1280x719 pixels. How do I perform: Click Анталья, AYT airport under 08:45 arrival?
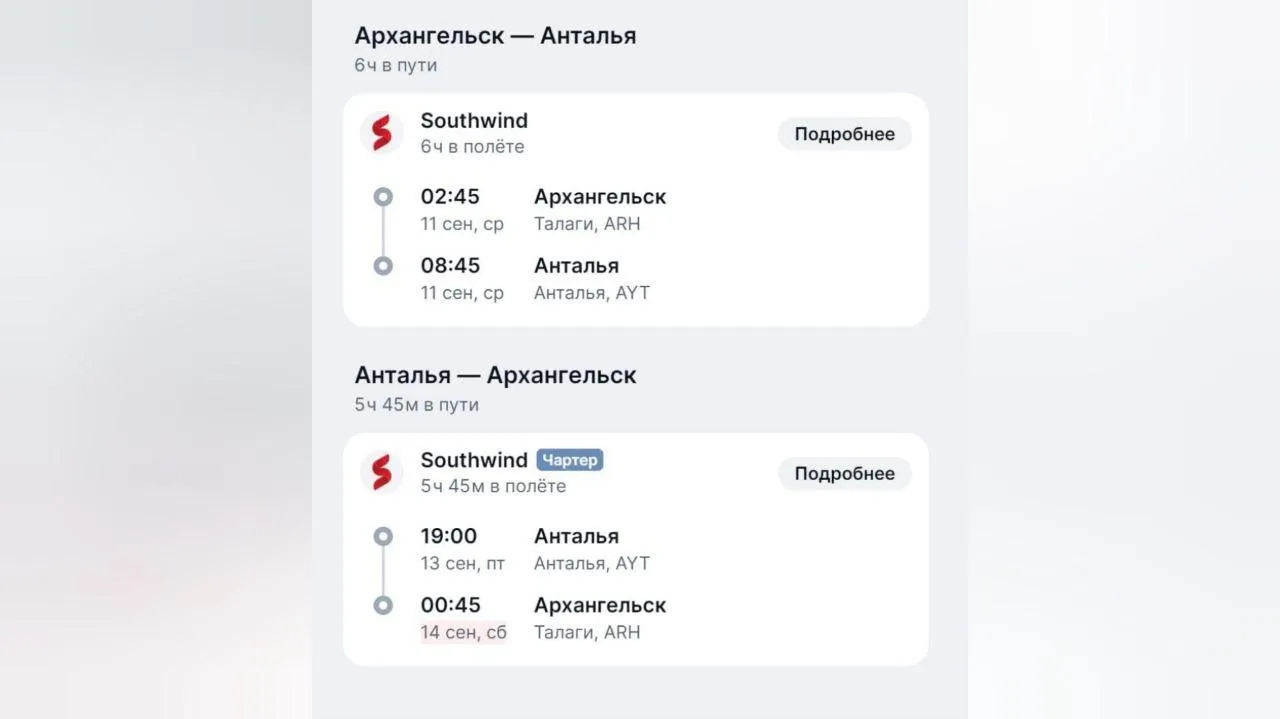pos(592,293)
